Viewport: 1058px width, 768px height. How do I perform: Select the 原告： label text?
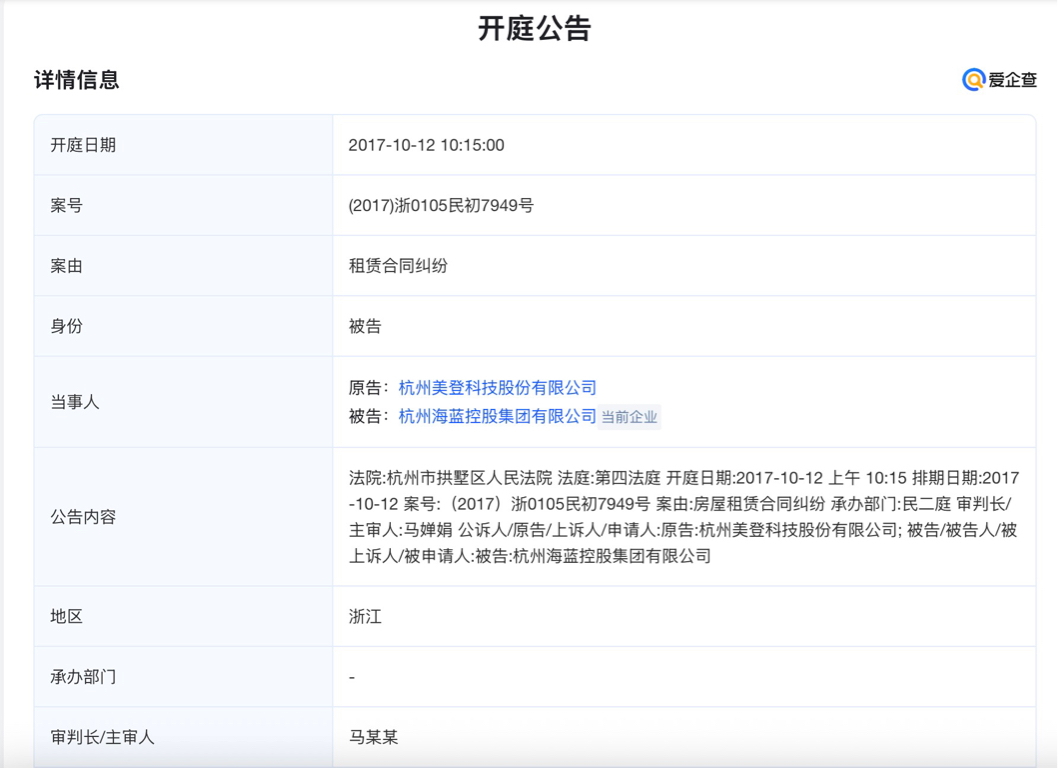pyautogui.click(x=369, y=388)
